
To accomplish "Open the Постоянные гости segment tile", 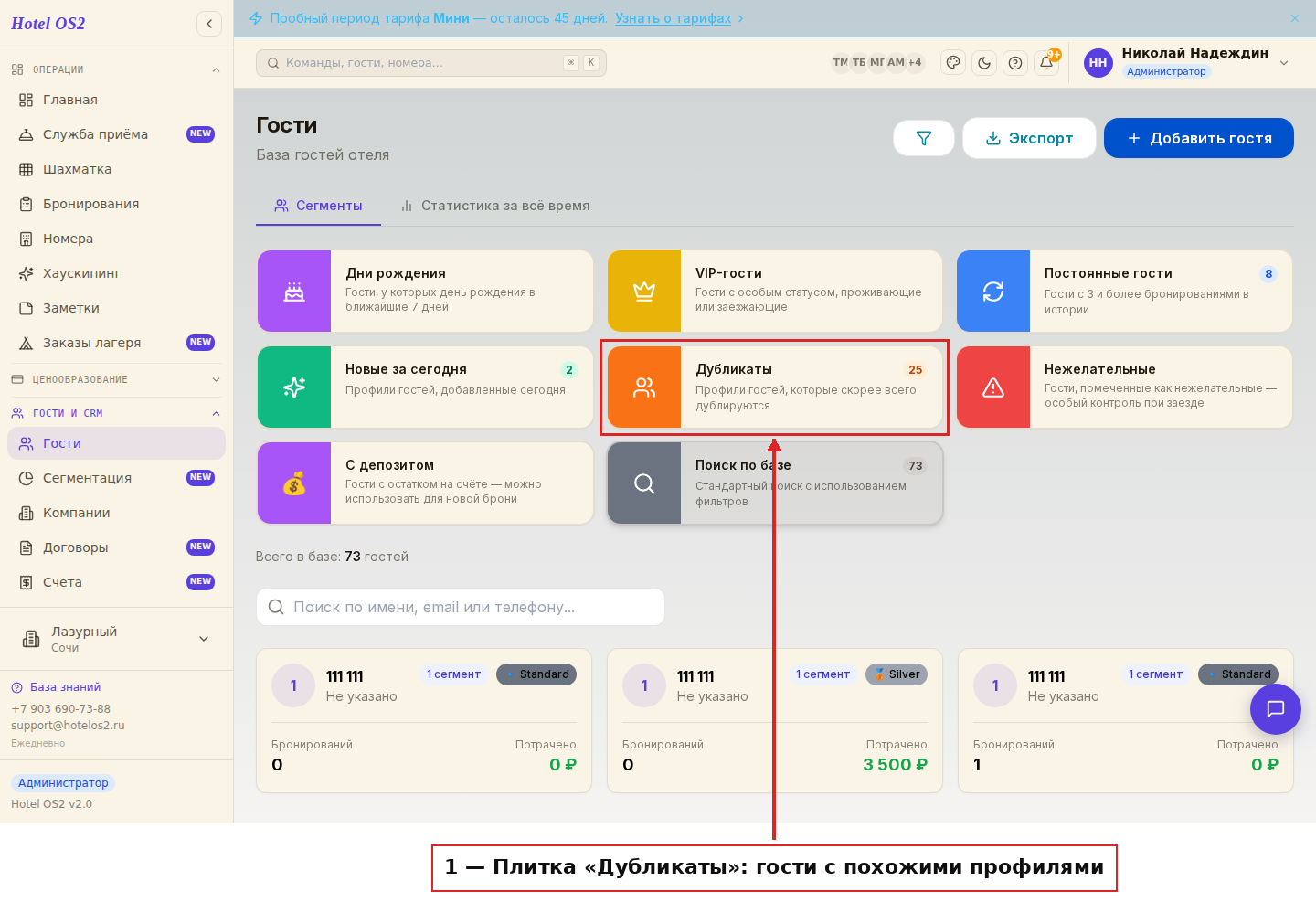I will click(x=1125, y=292).
